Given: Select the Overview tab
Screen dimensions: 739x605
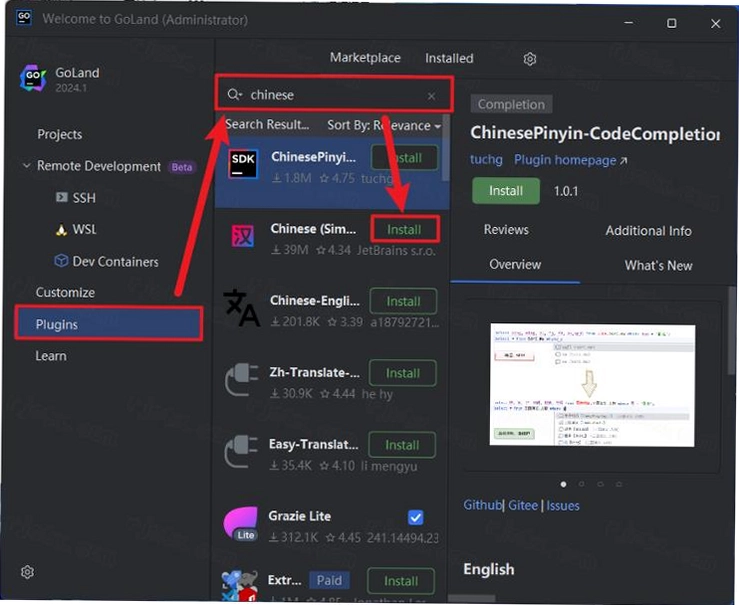Looking at the screenshot, I should point(515,264).
